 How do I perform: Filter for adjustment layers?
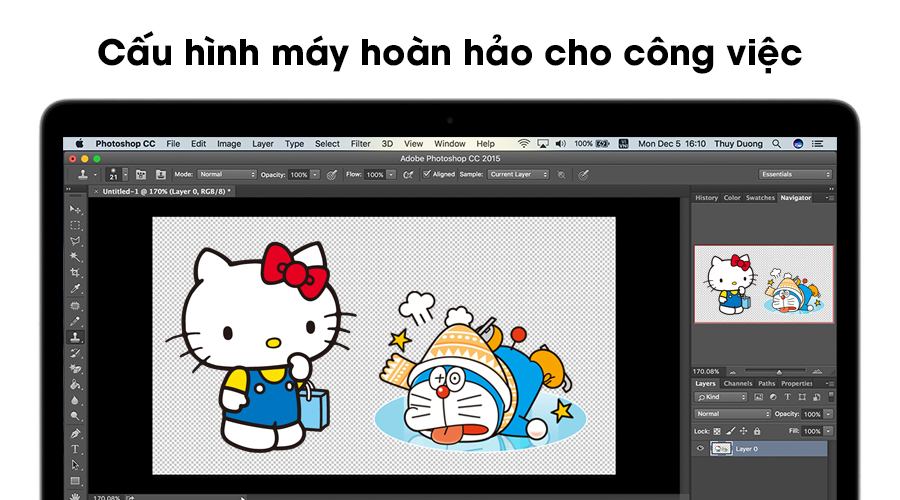pyautogui.click(x=773, y=397)
